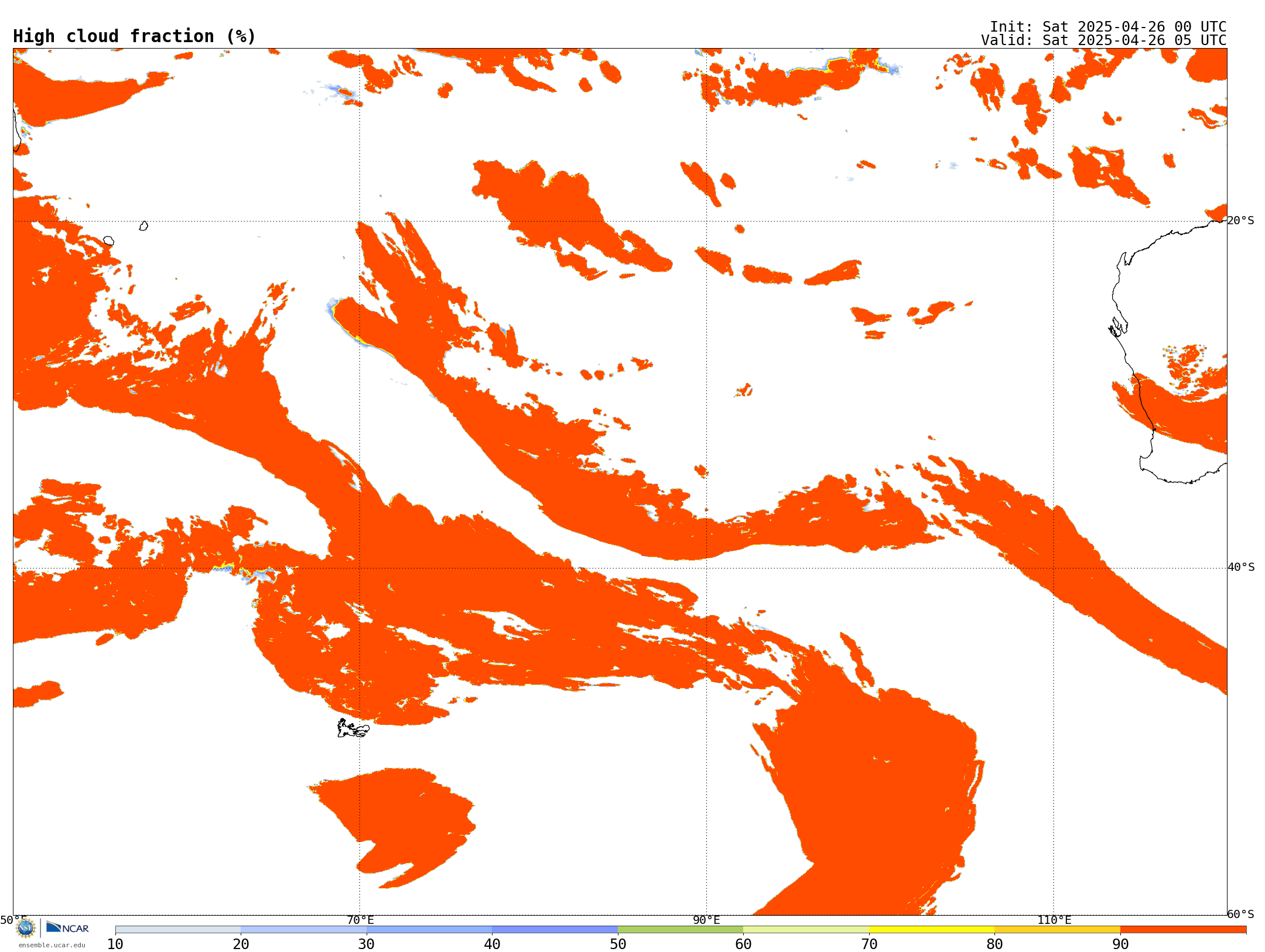Pick the 10-20 pale gray colorbar segment
The width and height of the screenshot is (1265, 952).
pyautogui.click(x=178, y=930)
